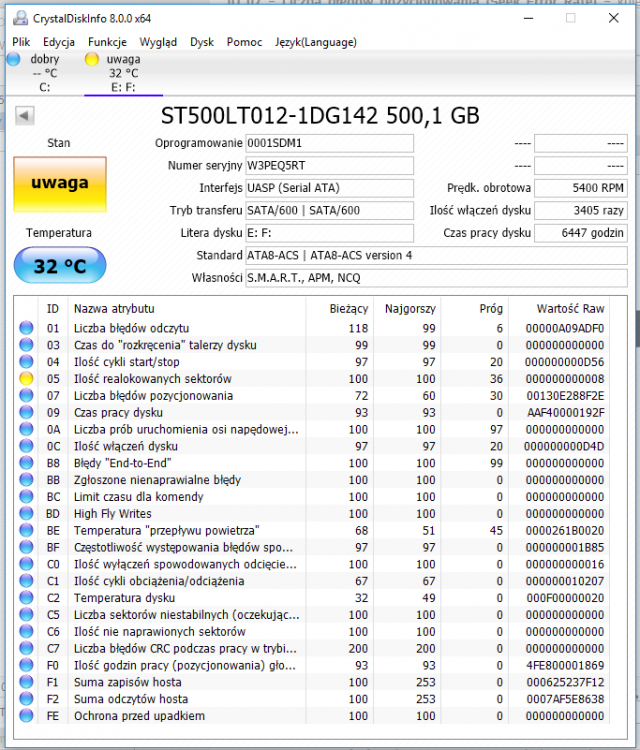Open the Wygląd menu
Image resolution: width=640 pixels, height=750 pixels.
(x=158, y=42)
